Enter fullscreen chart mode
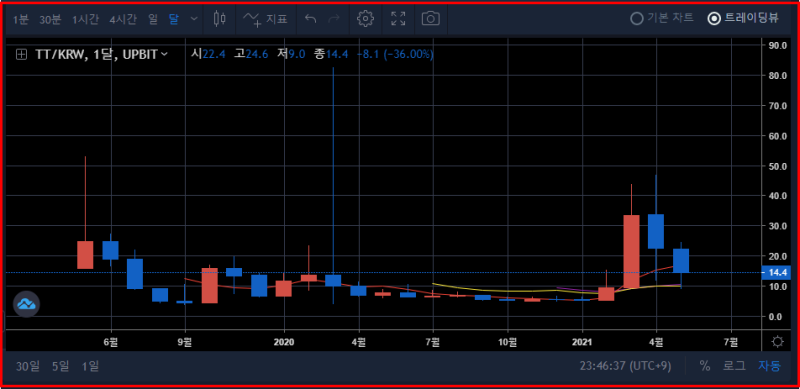This screenshot has height=389, width=800. tap(398, 19)
